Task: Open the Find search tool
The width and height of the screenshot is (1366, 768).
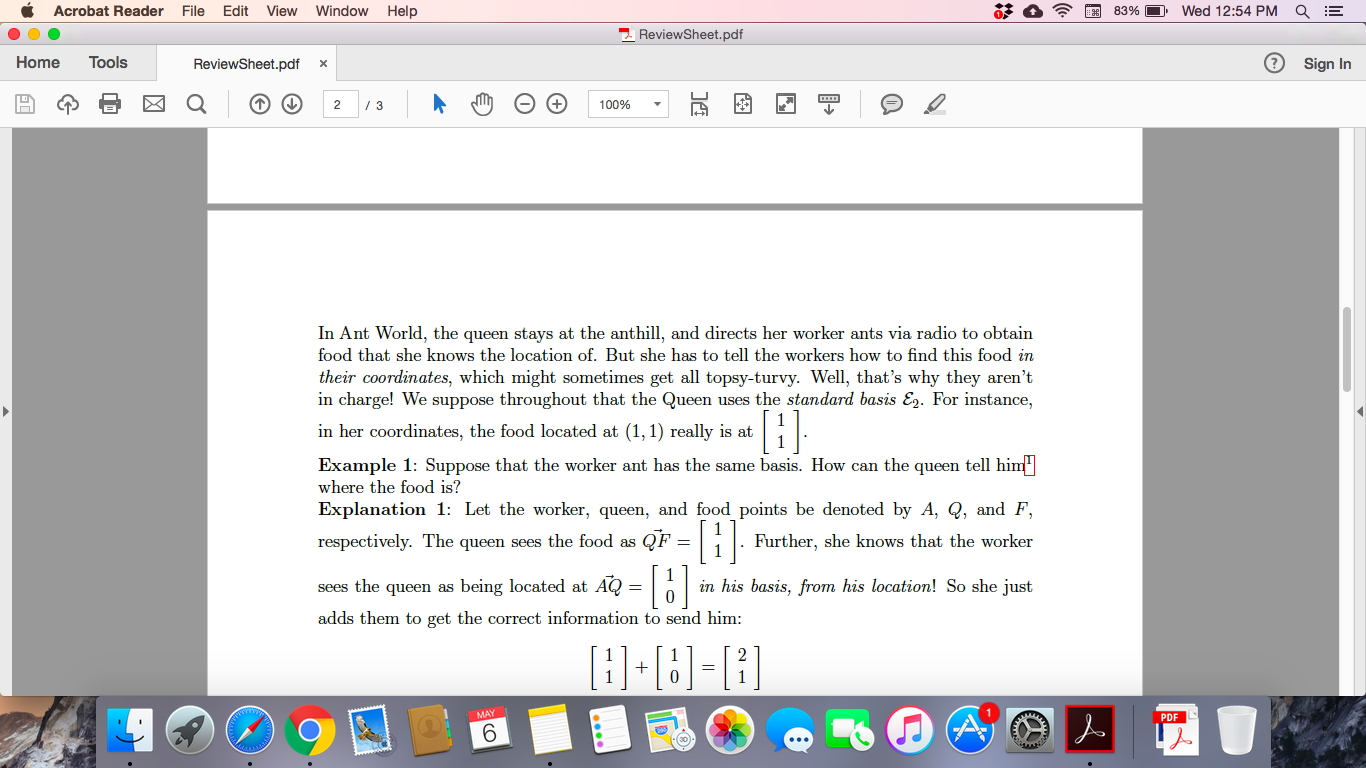Action: pos(196,103)
